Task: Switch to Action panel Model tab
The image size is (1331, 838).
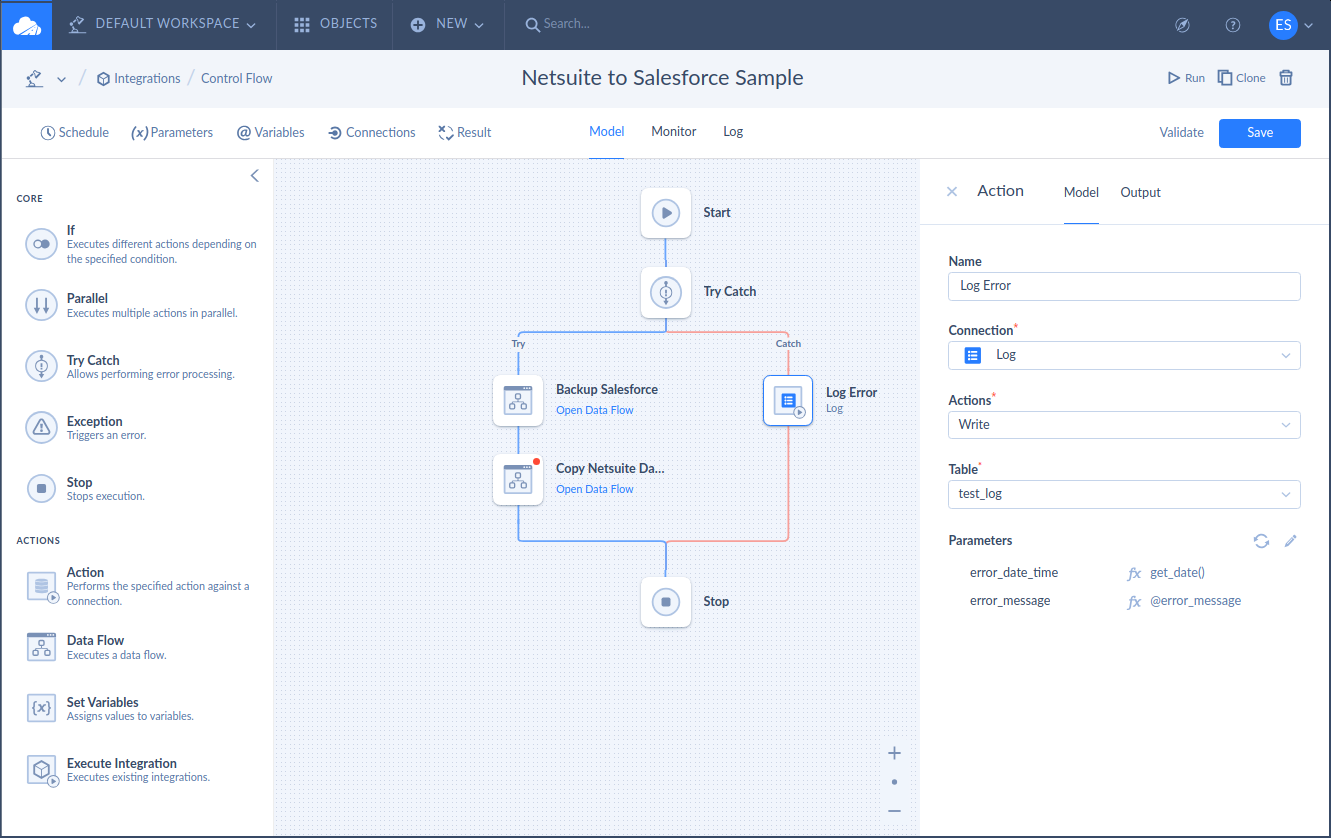Action: 1081,192
